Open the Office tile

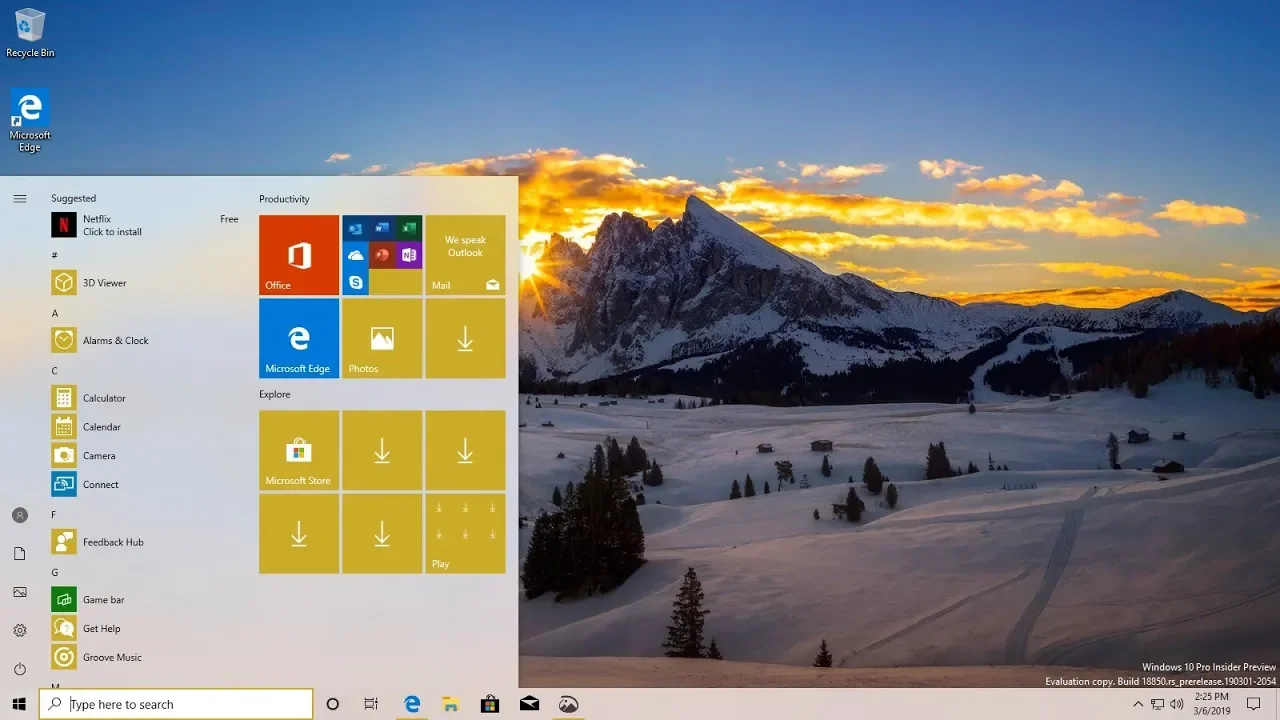[x=299, y=255]
